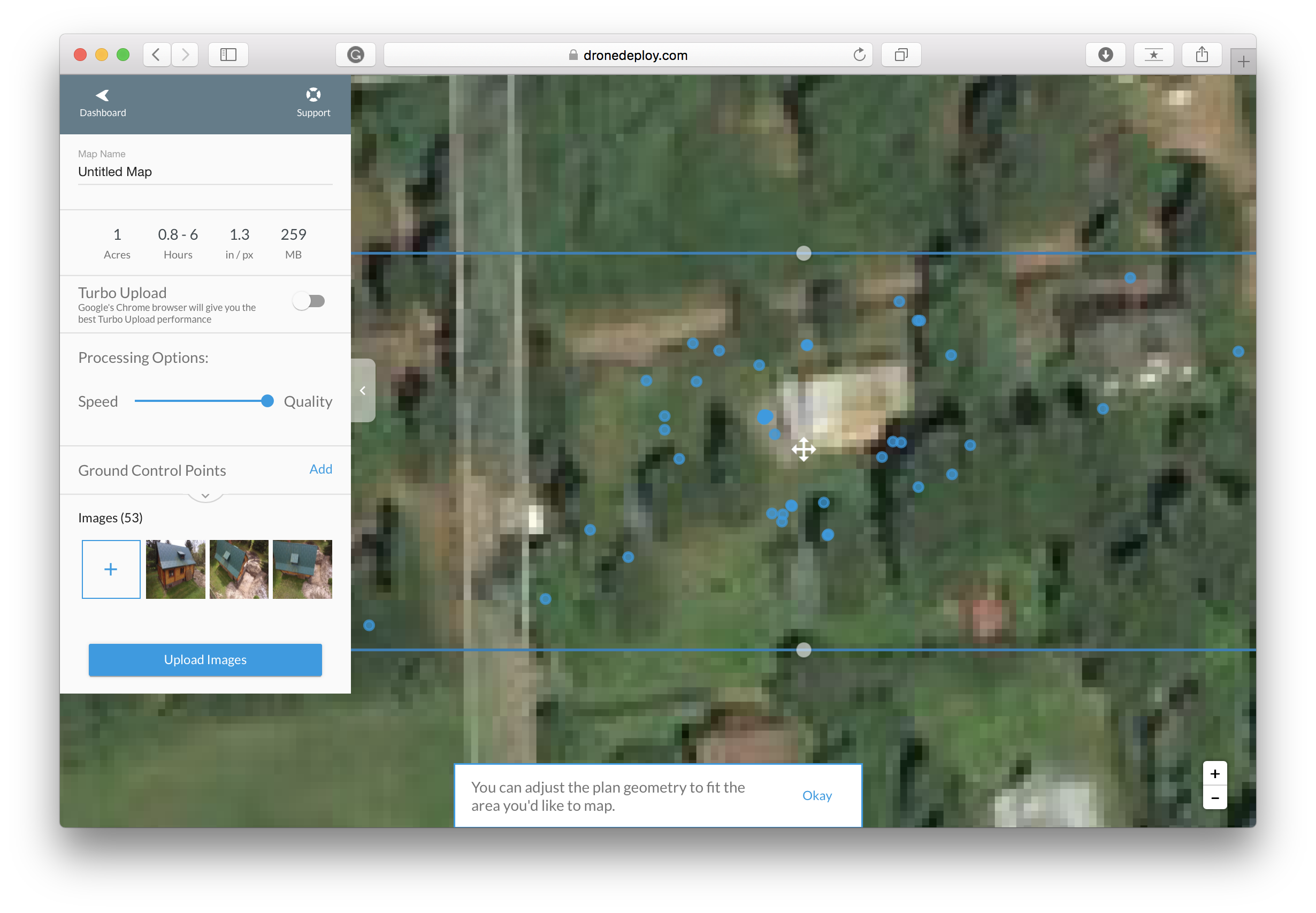Dismiss the tip by clicking Okay
The height and width of the screenshot is (913, 1316).
click(816, 795)
